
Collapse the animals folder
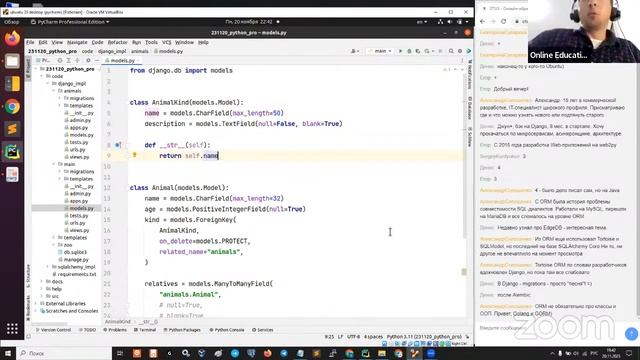pos(54,91)
